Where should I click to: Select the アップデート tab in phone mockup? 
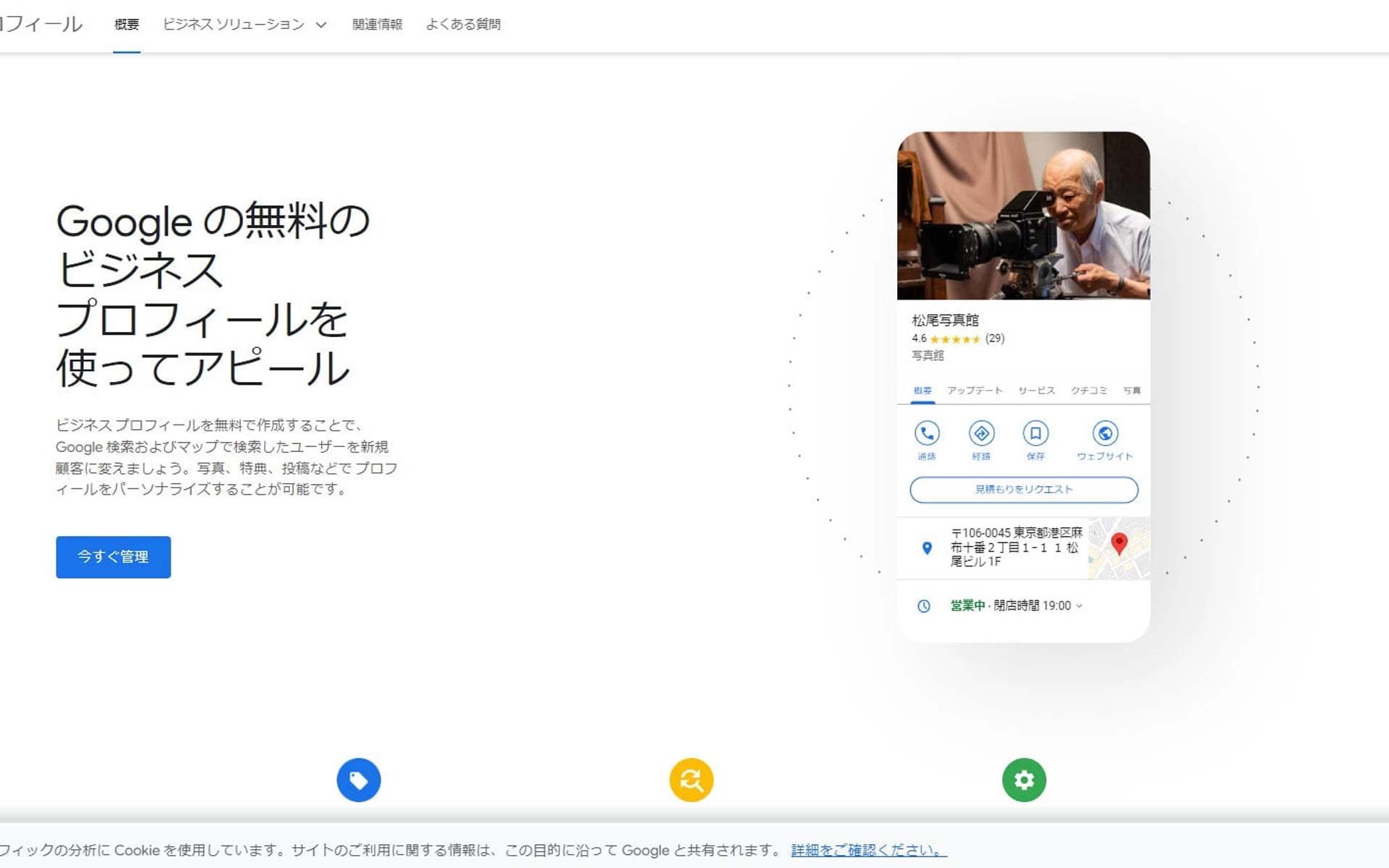click(974, 391)
